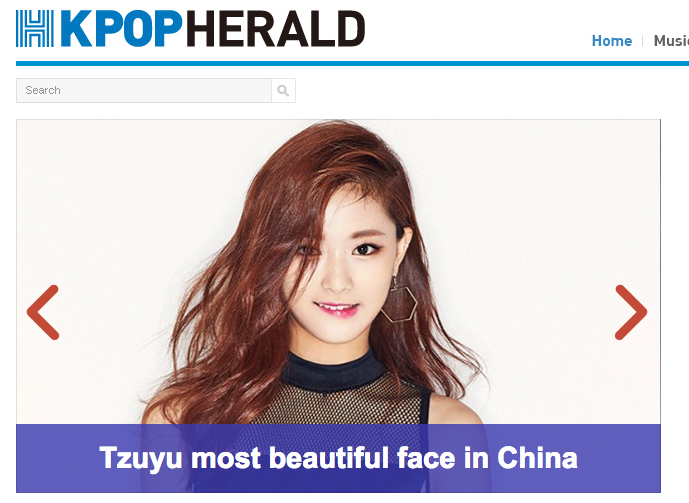Click the magnifying glass search icon
The height and width of the screenshot is (503, 689).
[283, 90]
